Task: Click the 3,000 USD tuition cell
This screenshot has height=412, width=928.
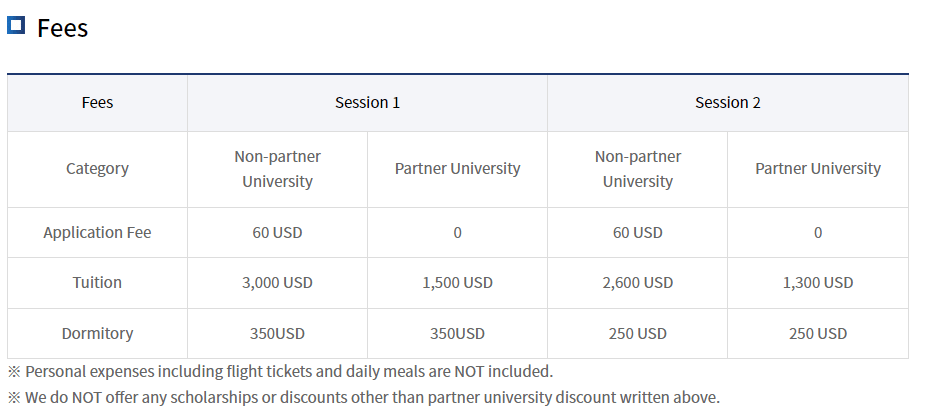Action: (277, 282)
